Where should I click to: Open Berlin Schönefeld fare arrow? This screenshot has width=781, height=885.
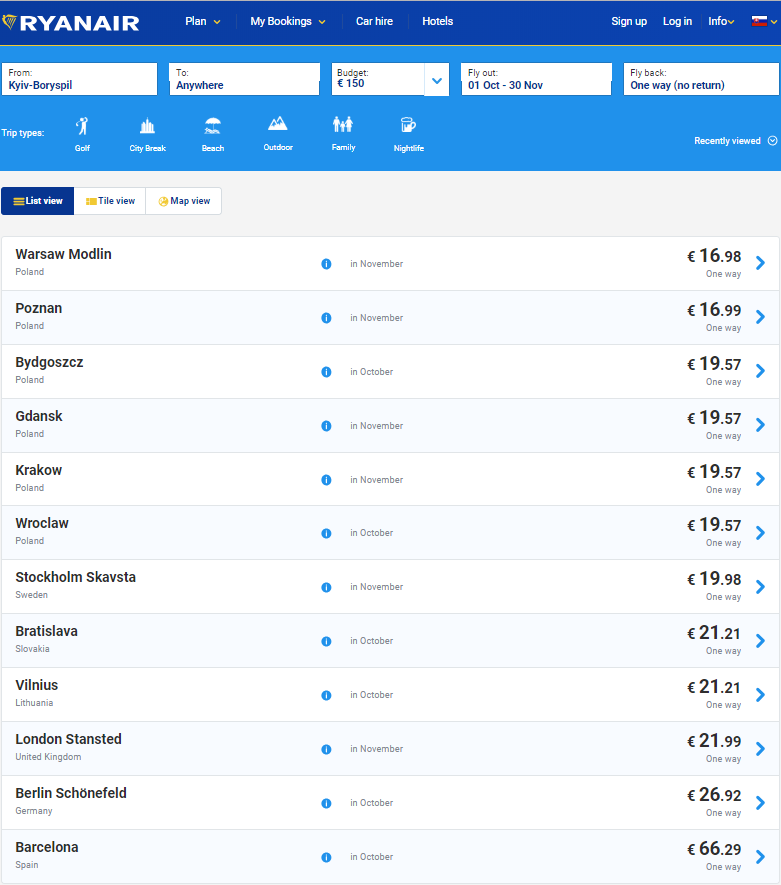tap(761, 803)
